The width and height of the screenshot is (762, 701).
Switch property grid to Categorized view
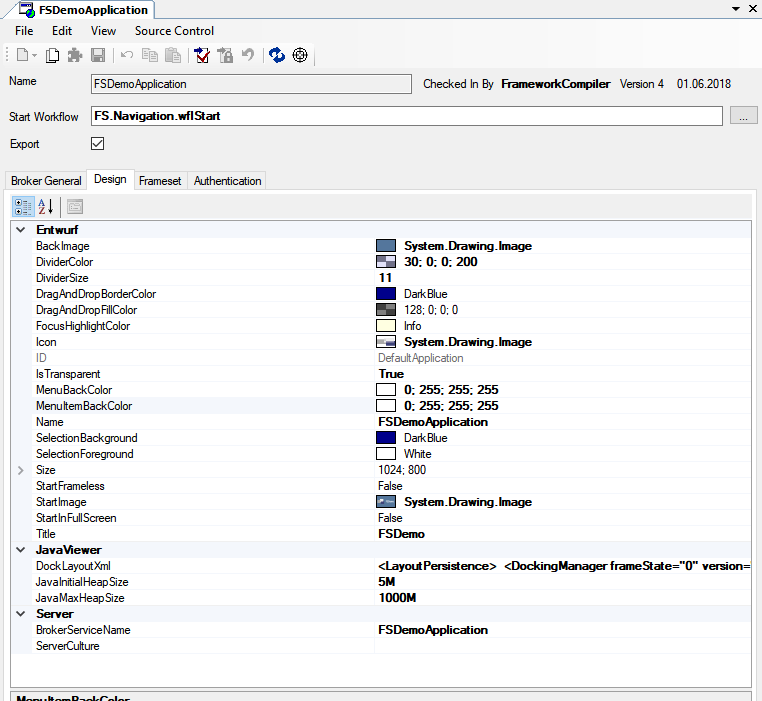[x=23, y=207]
